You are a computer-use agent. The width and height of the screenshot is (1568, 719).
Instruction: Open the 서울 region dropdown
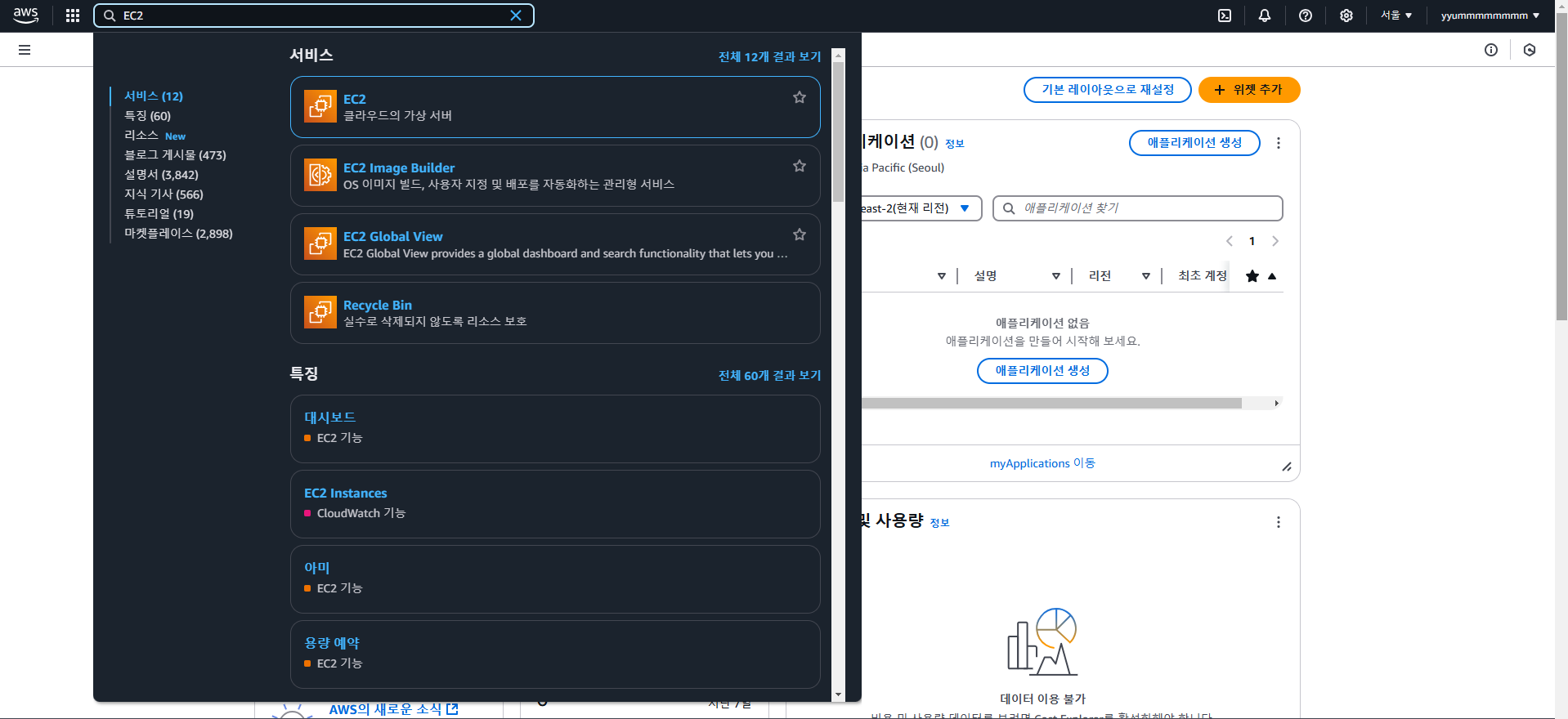(x=1396, y=16)
